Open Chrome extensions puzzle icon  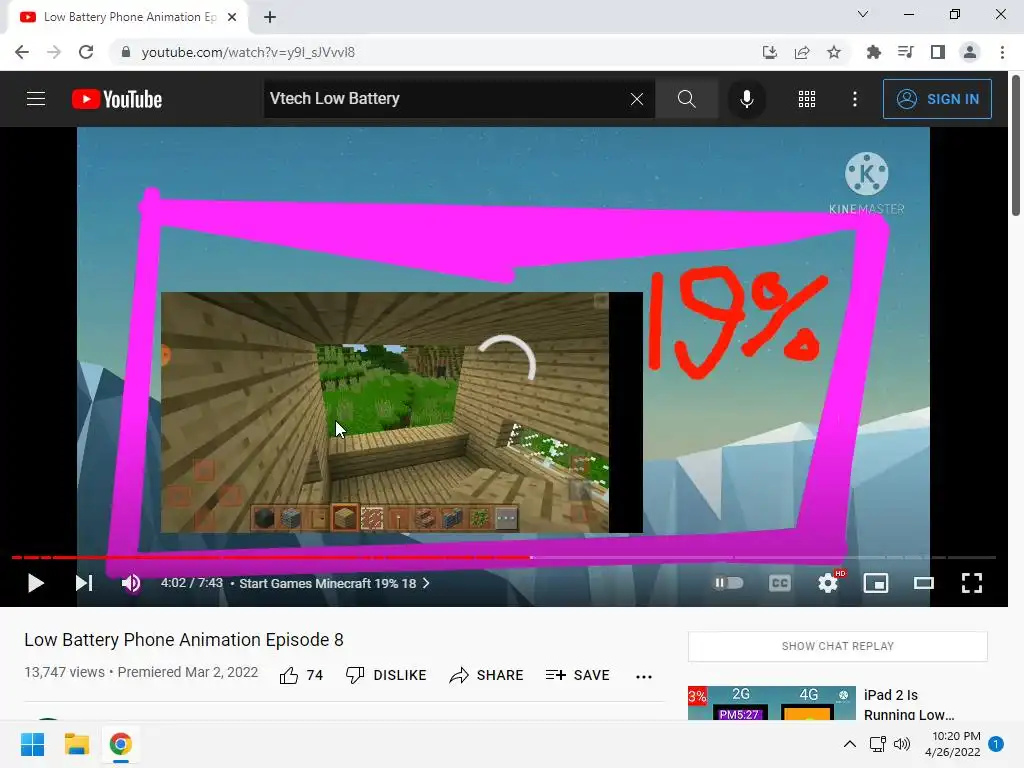pos(873,52)
